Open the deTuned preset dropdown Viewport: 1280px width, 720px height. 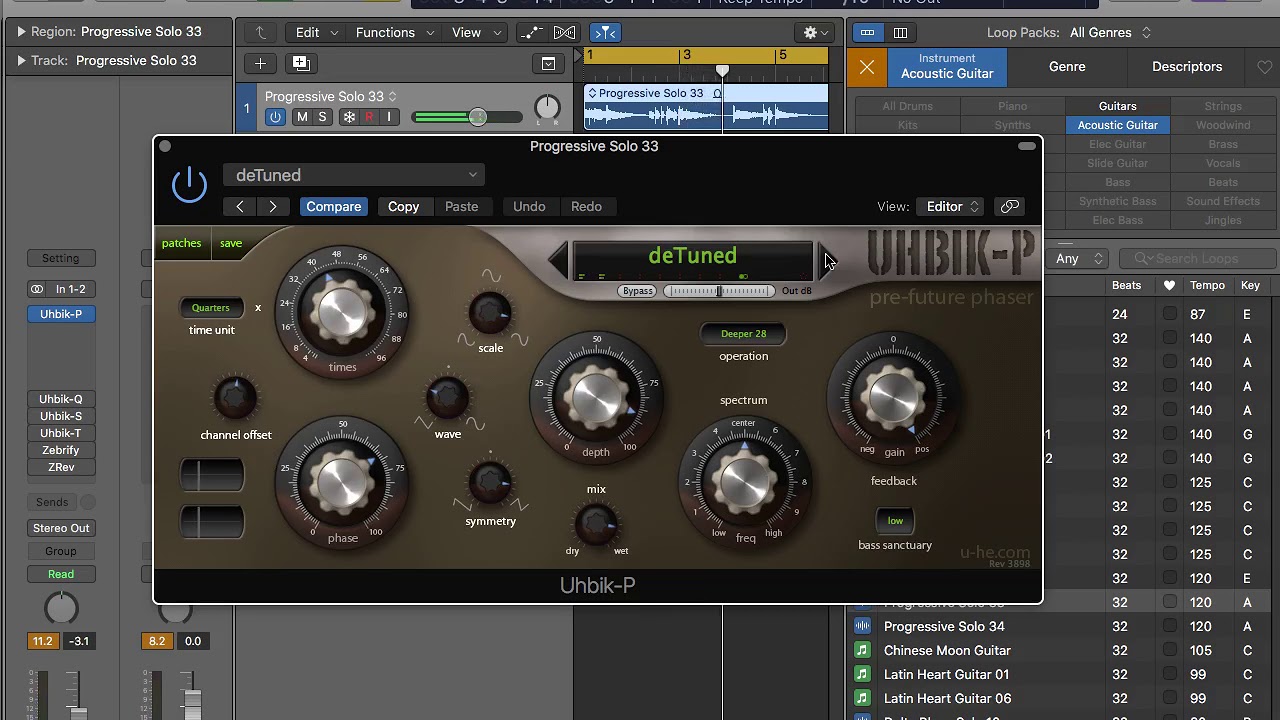[354, 175]
